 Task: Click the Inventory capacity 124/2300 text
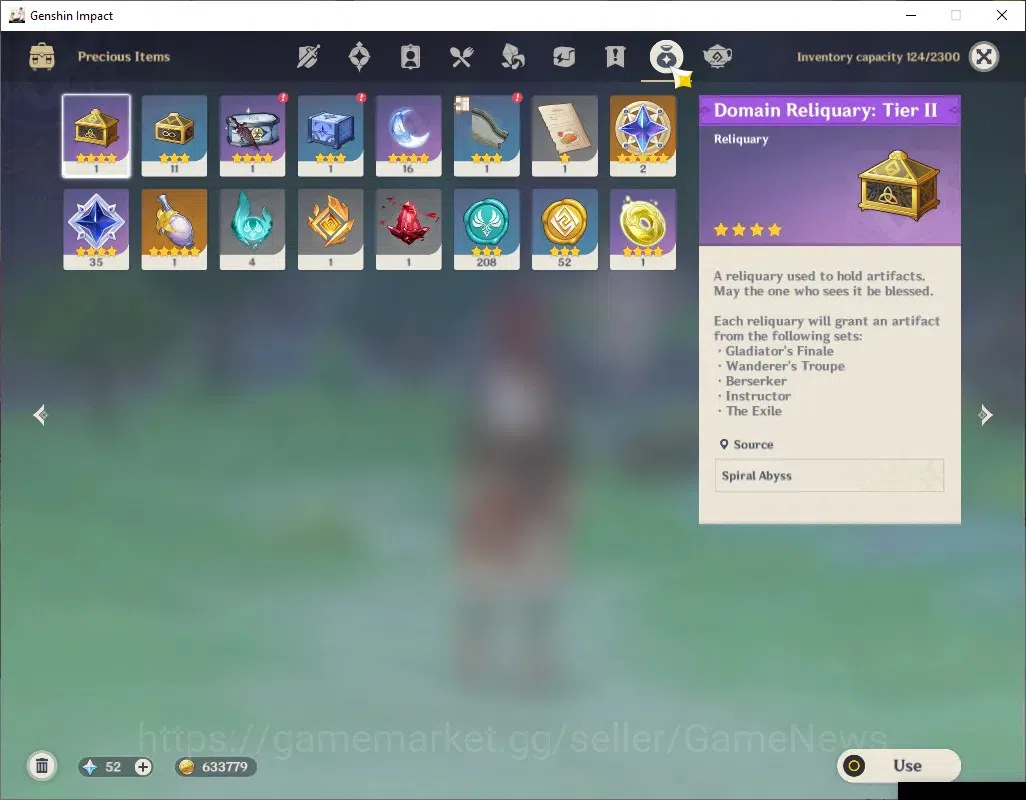[x=878, y=57]
